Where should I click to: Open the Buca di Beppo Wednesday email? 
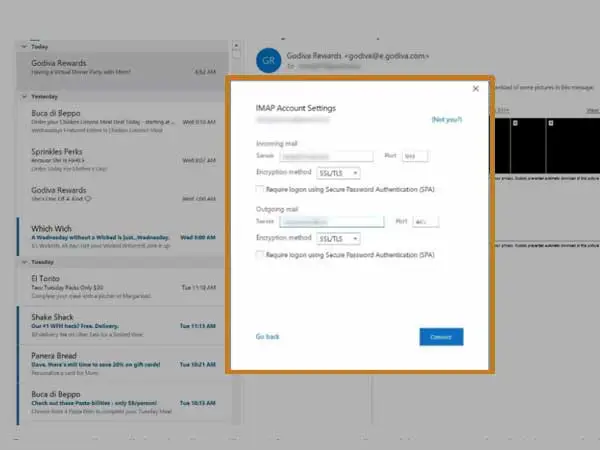[122, 121]
